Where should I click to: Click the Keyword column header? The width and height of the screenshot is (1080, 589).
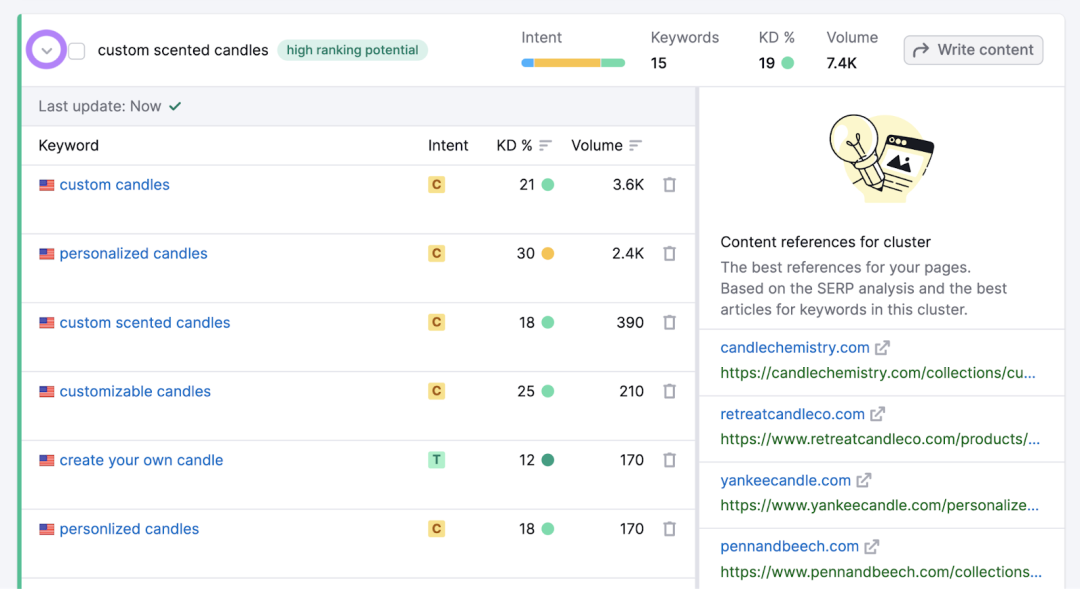pos(68,145)
